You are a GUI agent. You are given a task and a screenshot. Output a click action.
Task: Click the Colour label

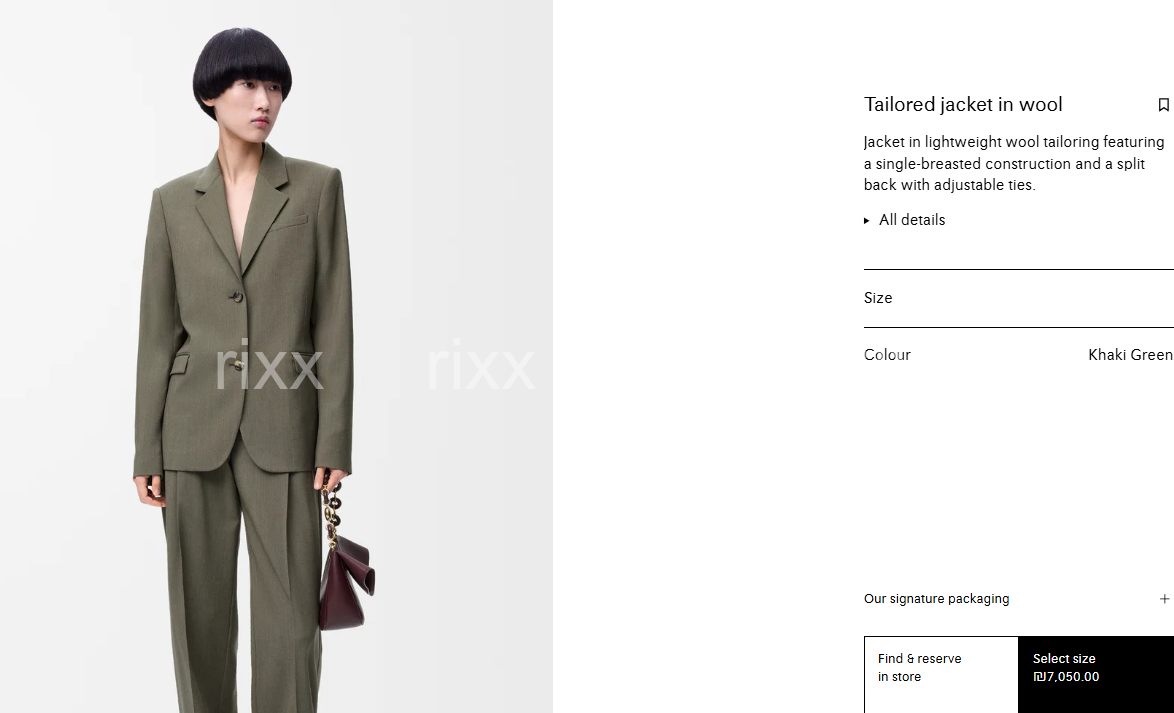[x=887, y=354]
